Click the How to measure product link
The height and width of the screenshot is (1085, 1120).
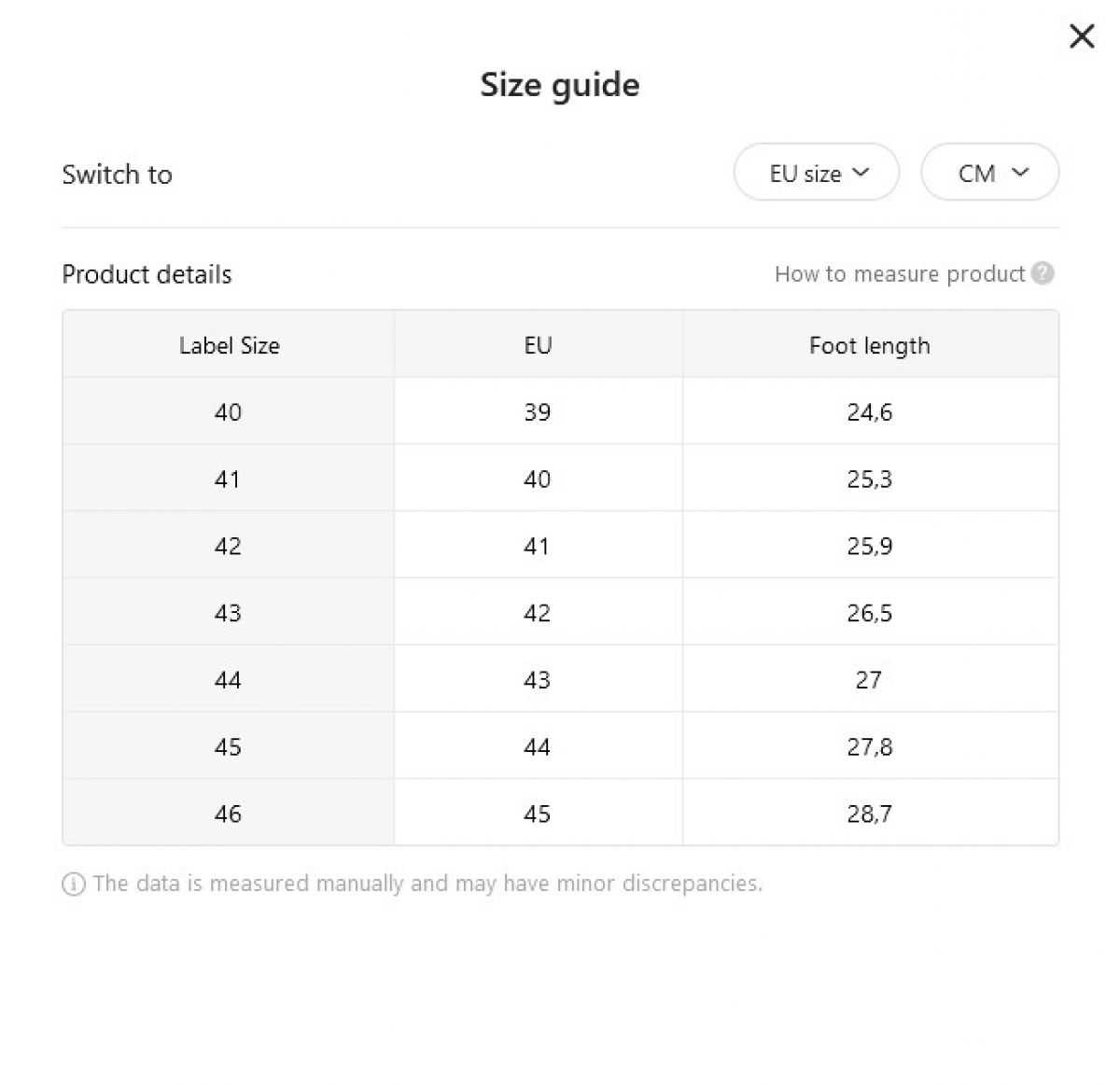[900, 273]
